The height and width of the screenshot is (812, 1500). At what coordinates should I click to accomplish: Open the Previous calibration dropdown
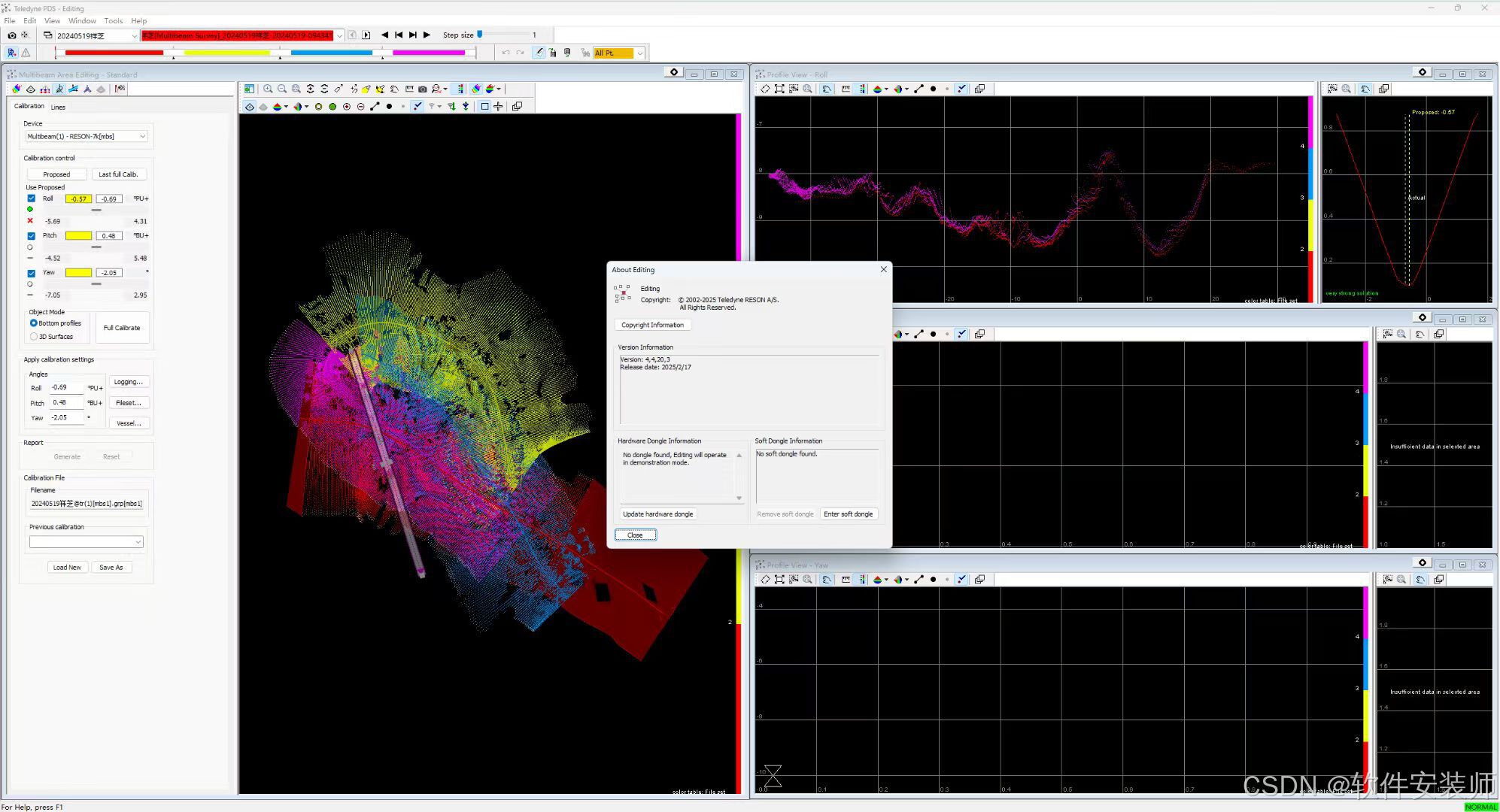138,542
